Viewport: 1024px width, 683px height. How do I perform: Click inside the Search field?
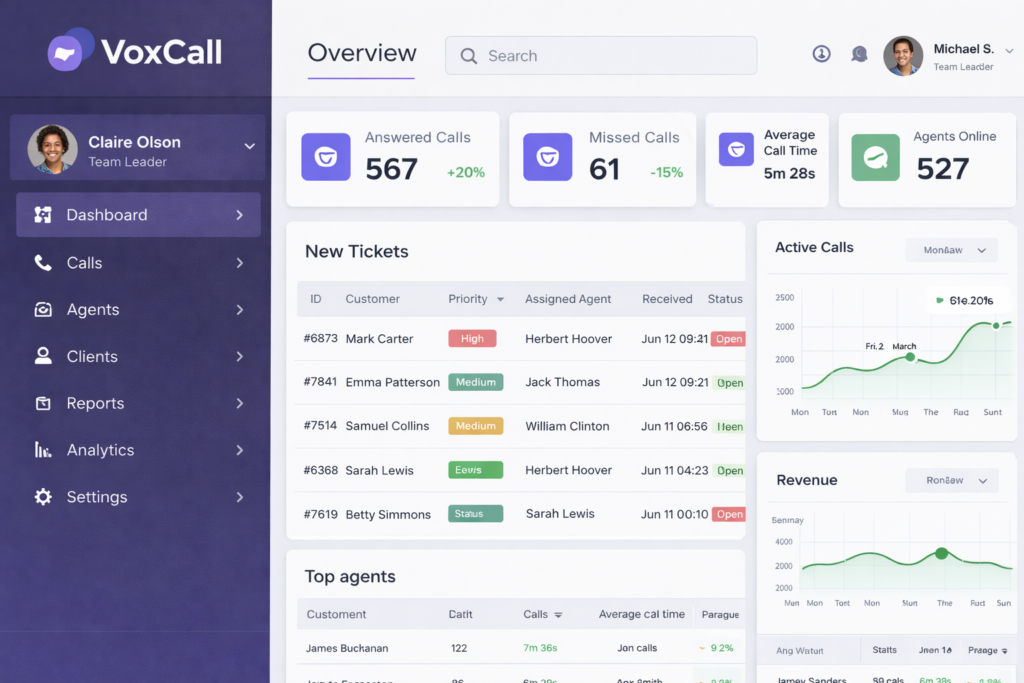(x=600, y=56)
